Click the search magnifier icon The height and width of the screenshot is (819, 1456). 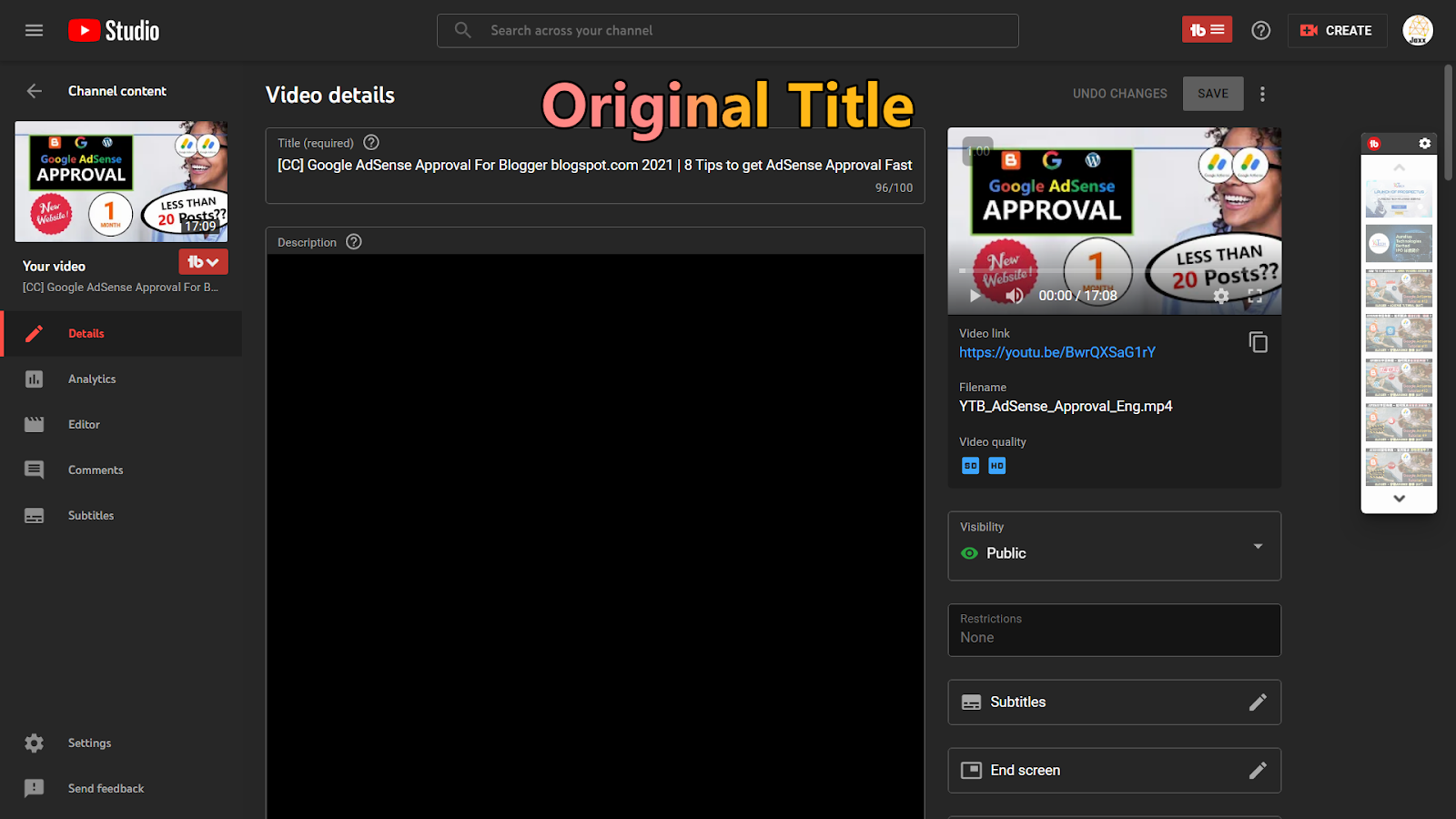point(463,30)
